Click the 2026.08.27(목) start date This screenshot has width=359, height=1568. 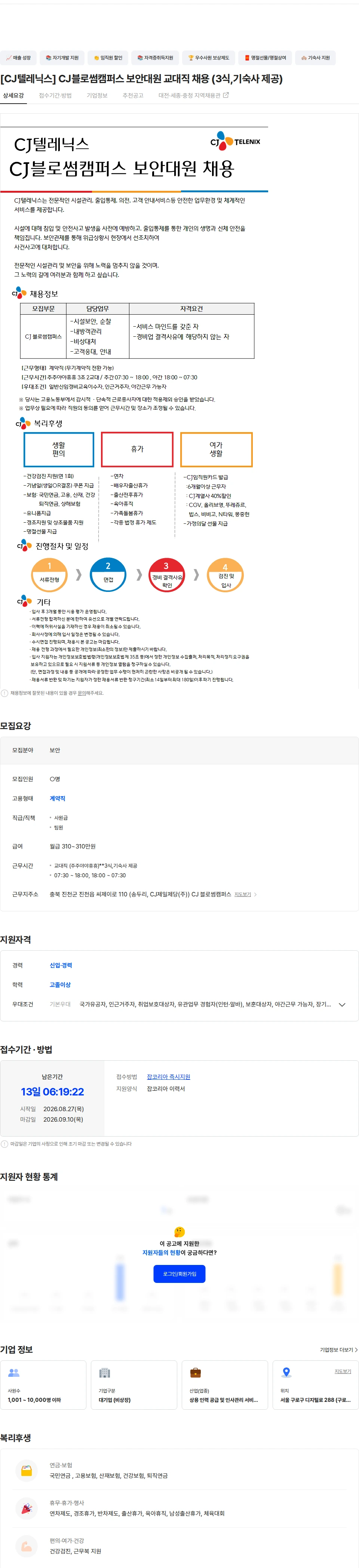(x=63, y=1109)
